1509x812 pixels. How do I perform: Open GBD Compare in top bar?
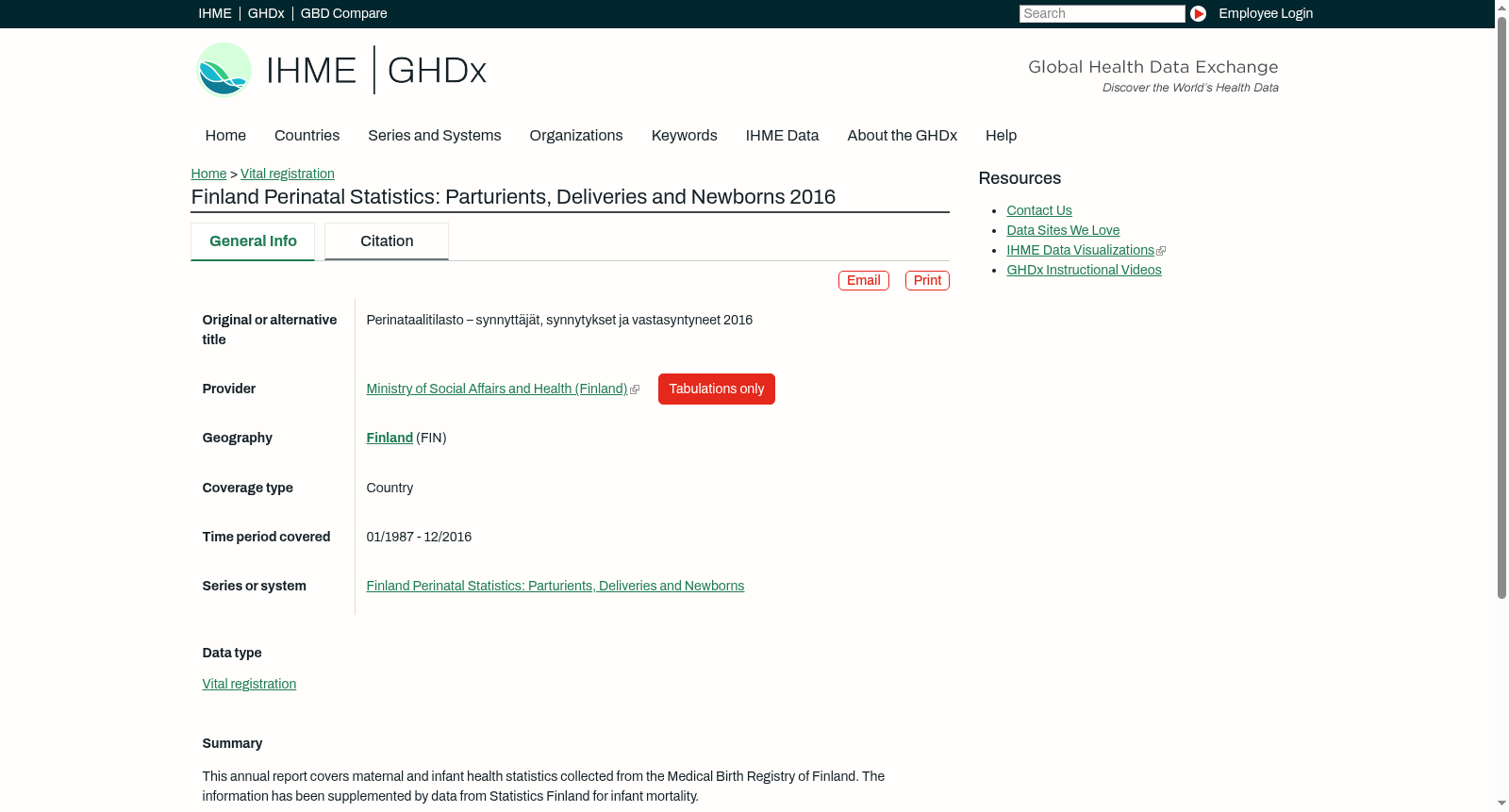click(344, 13)
